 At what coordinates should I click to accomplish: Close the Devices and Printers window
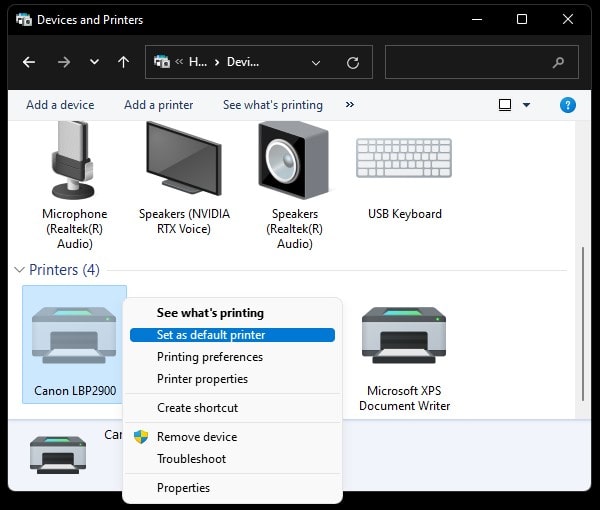(568, 19)
